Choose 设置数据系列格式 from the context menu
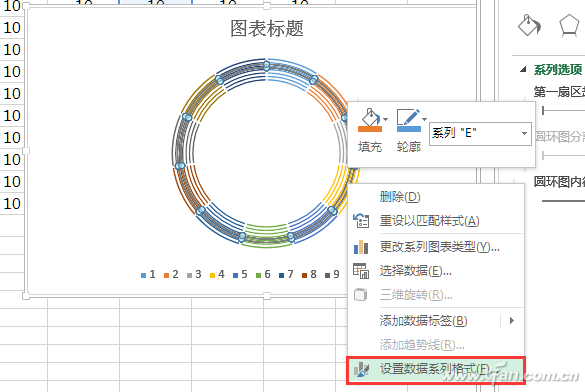This screenshot has height=392, width=585. [436, 369]
